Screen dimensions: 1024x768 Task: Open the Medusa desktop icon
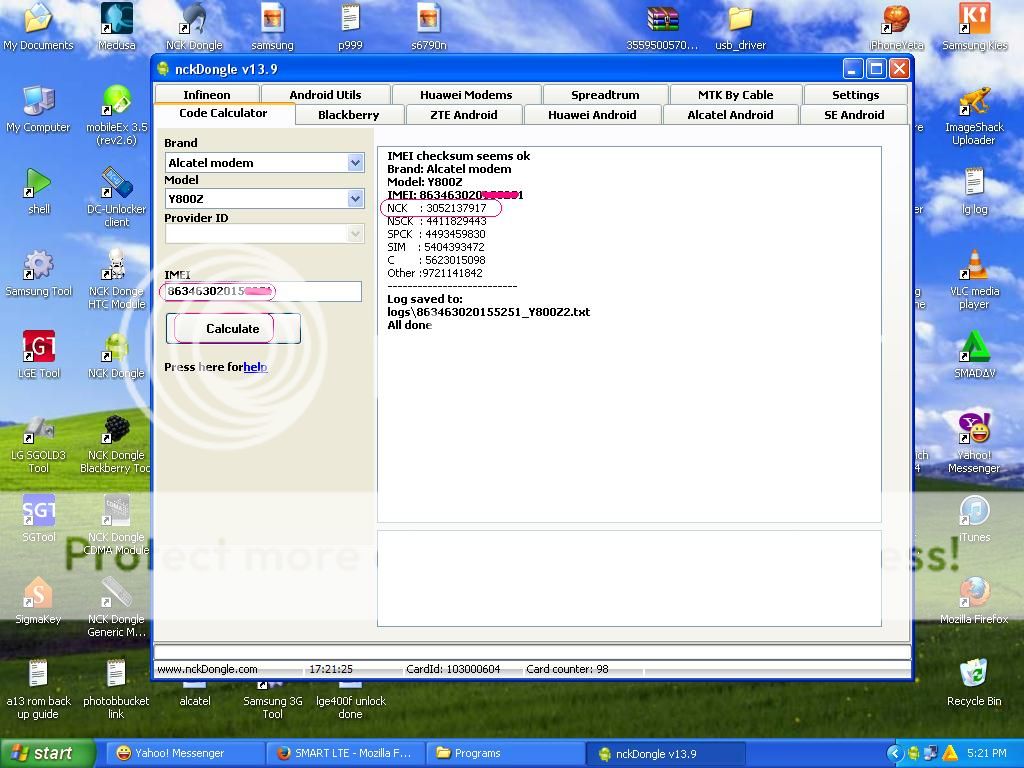116,20
